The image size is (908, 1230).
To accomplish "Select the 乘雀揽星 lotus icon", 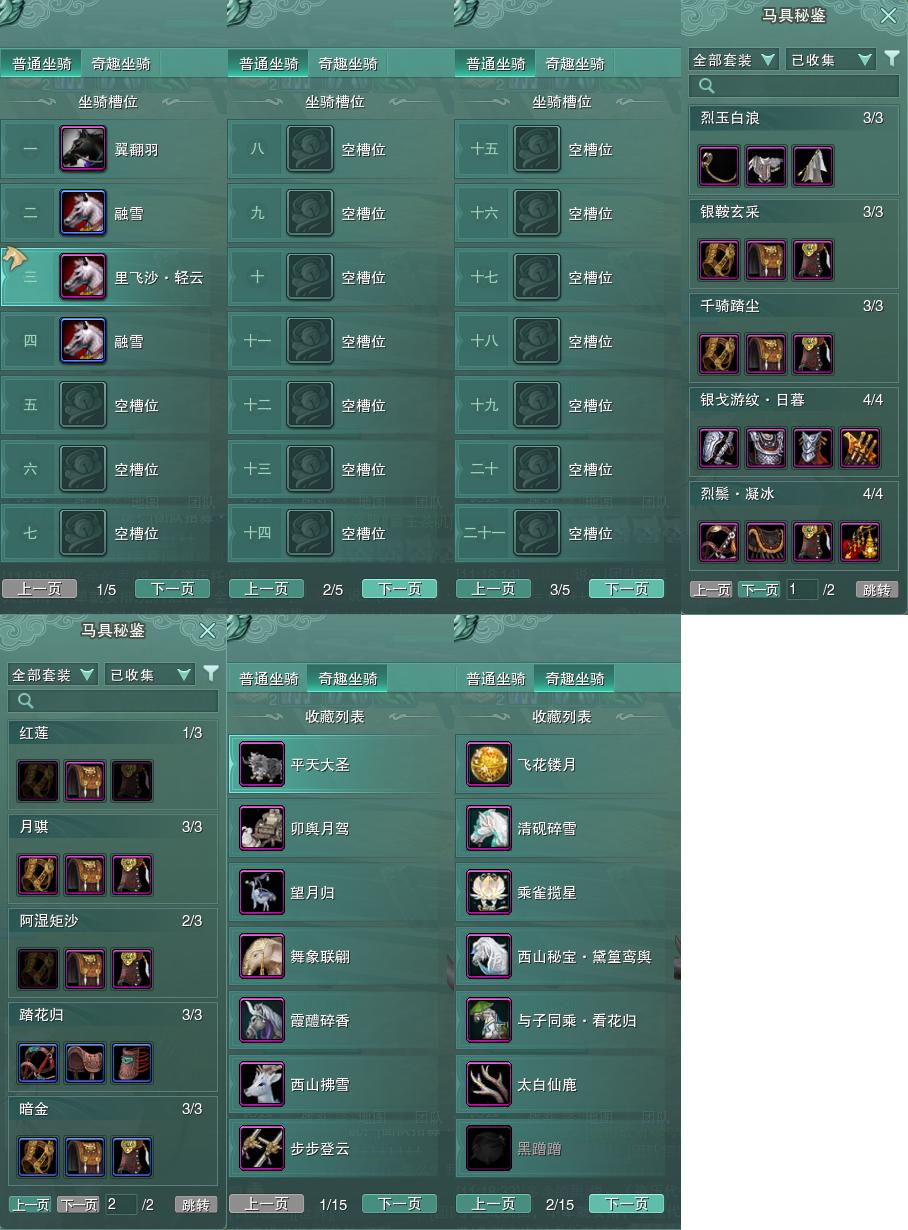I will (x=490, y=893).
